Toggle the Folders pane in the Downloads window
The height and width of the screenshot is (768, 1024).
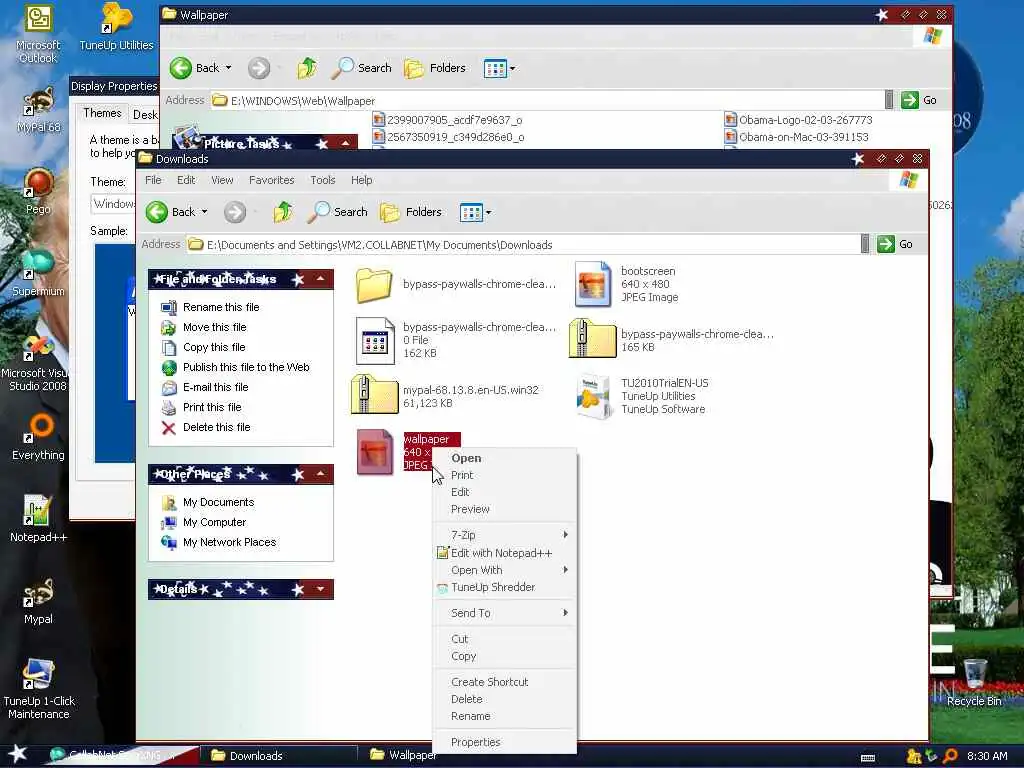point(411,212)
